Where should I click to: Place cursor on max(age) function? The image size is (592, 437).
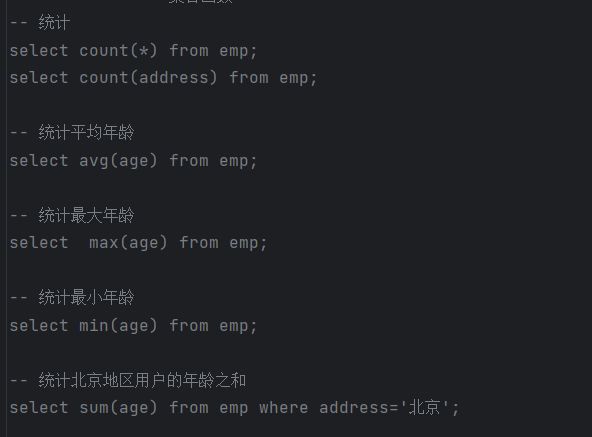tap(128, 243)
